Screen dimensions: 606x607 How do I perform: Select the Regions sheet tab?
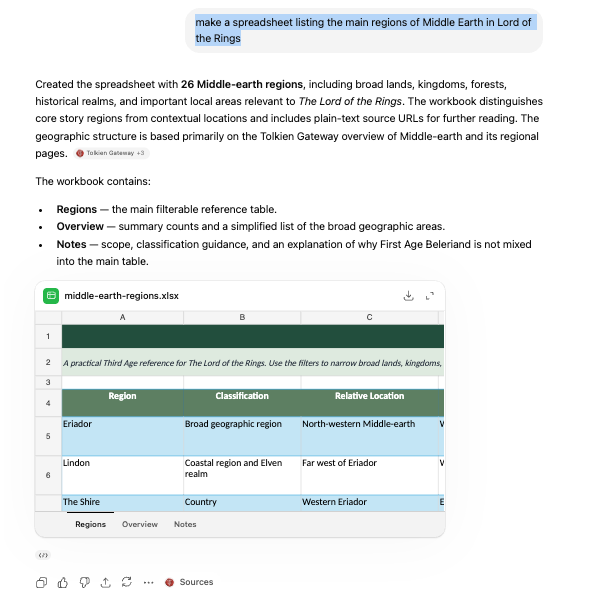[x=90, y=524]
